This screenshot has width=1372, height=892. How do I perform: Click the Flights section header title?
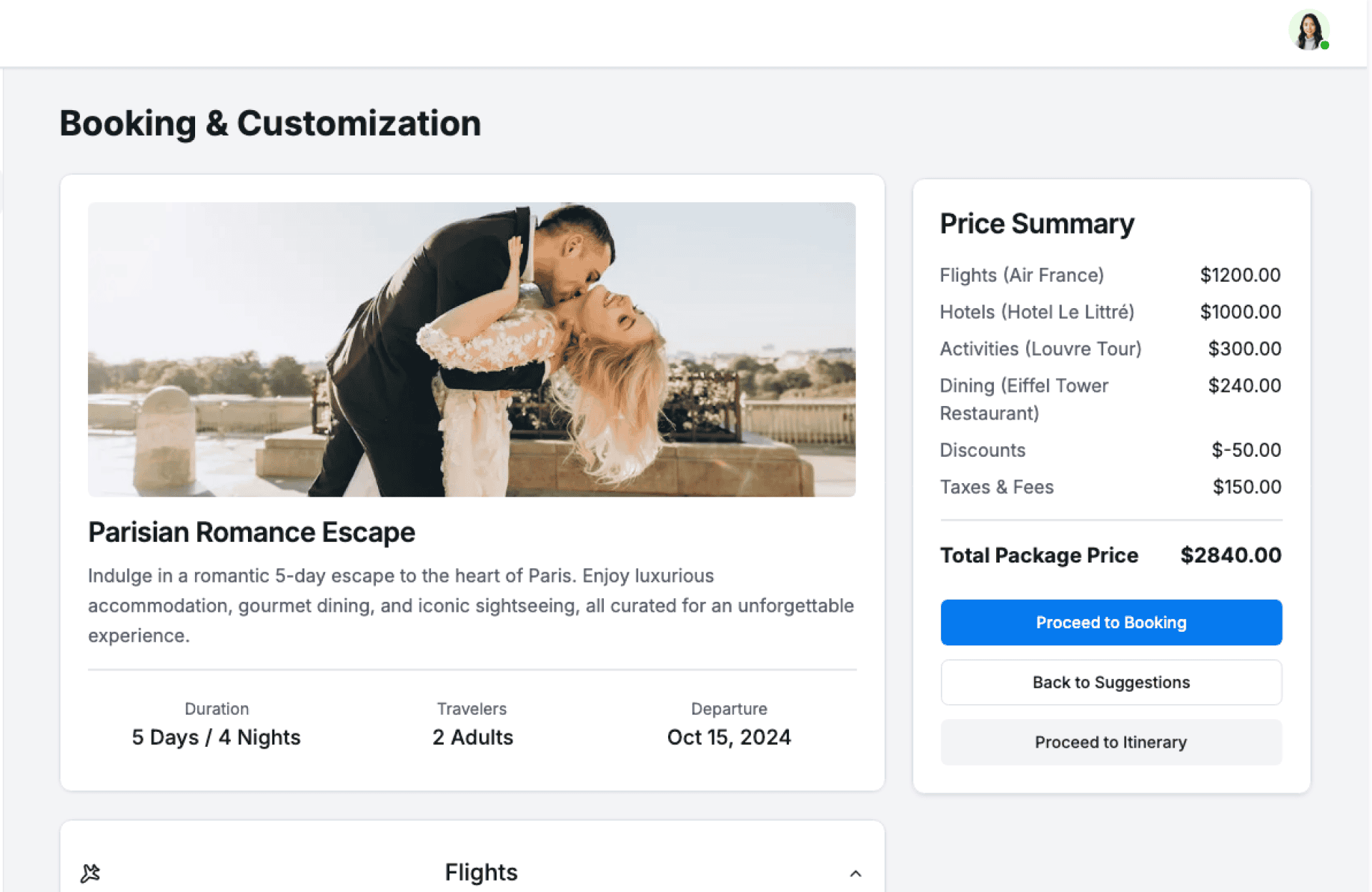pyautogui.click(x=481, y=872)
